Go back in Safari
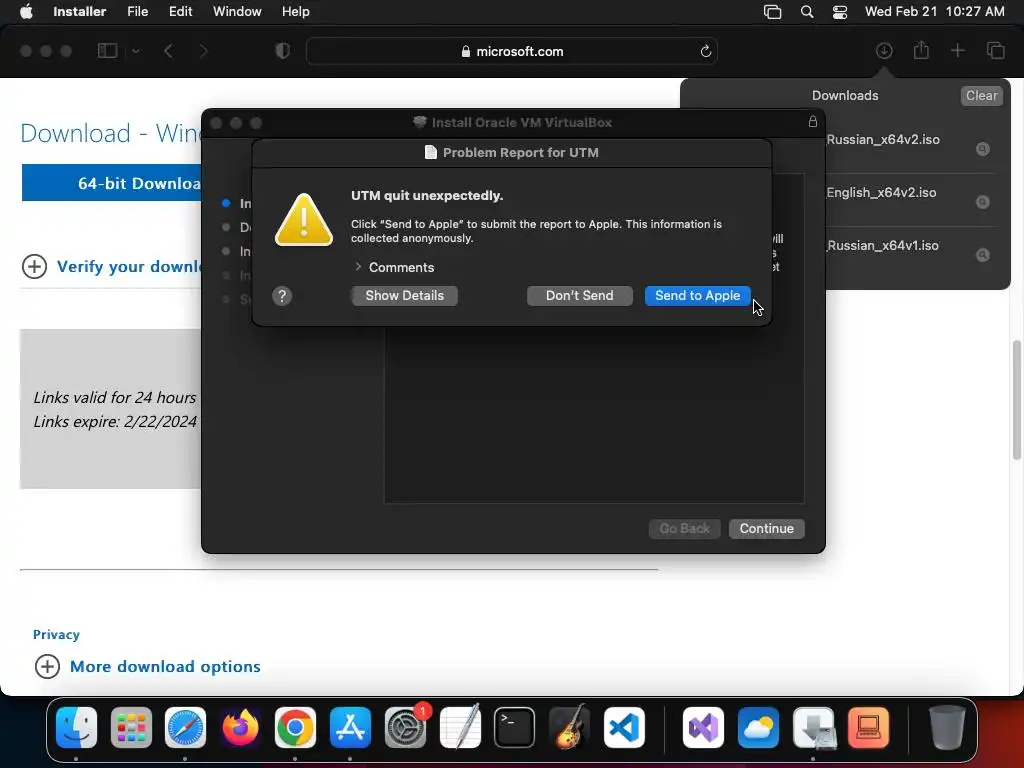This screenshot has height=768, width=1024. pos(168,51)
